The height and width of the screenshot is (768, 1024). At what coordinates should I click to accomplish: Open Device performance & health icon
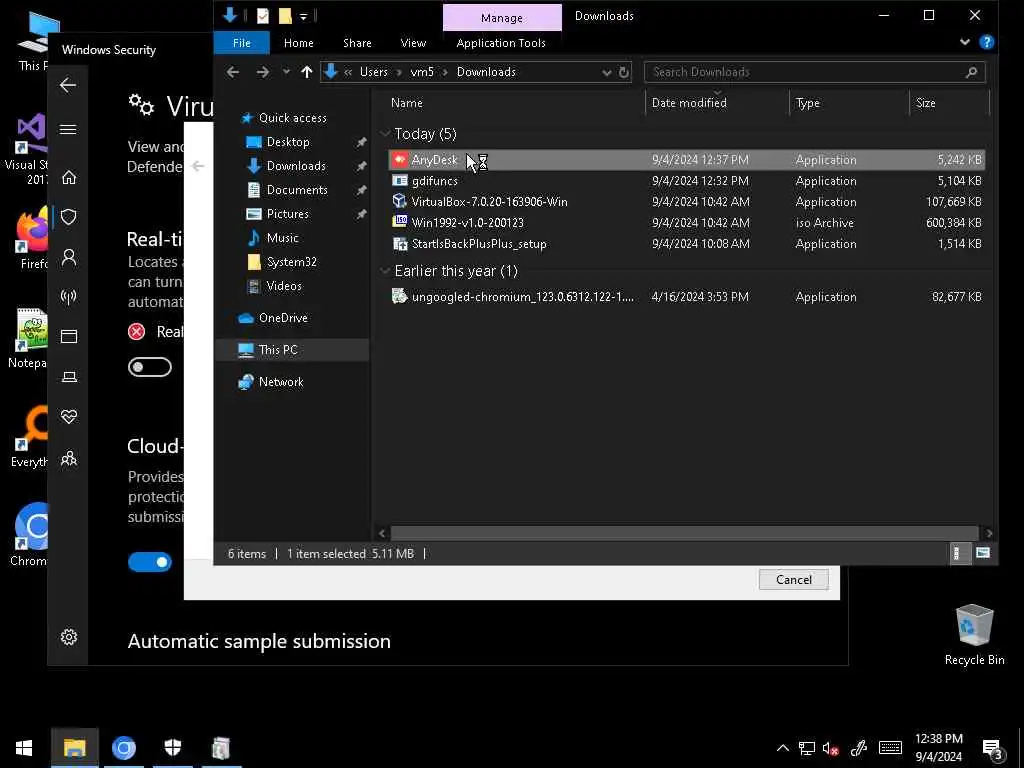(x=69, y=417)
